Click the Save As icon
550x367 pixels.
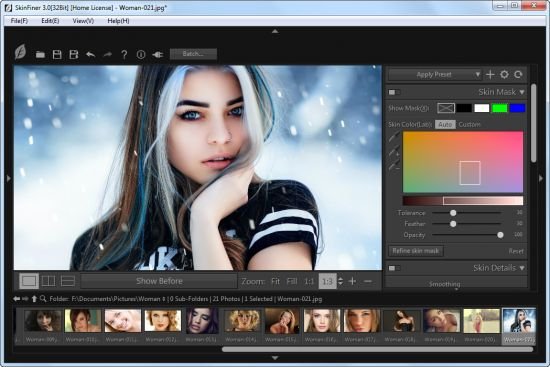[74, 54]
